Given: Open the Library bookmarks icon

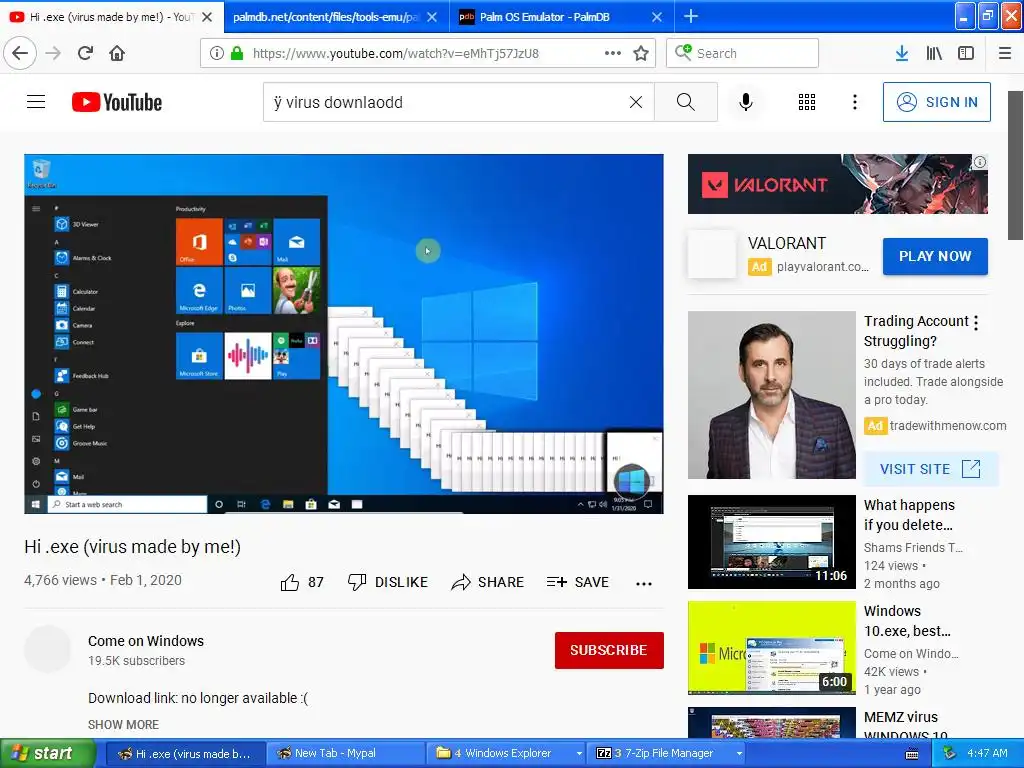Looking at the screenshot, I should point(934,53).
